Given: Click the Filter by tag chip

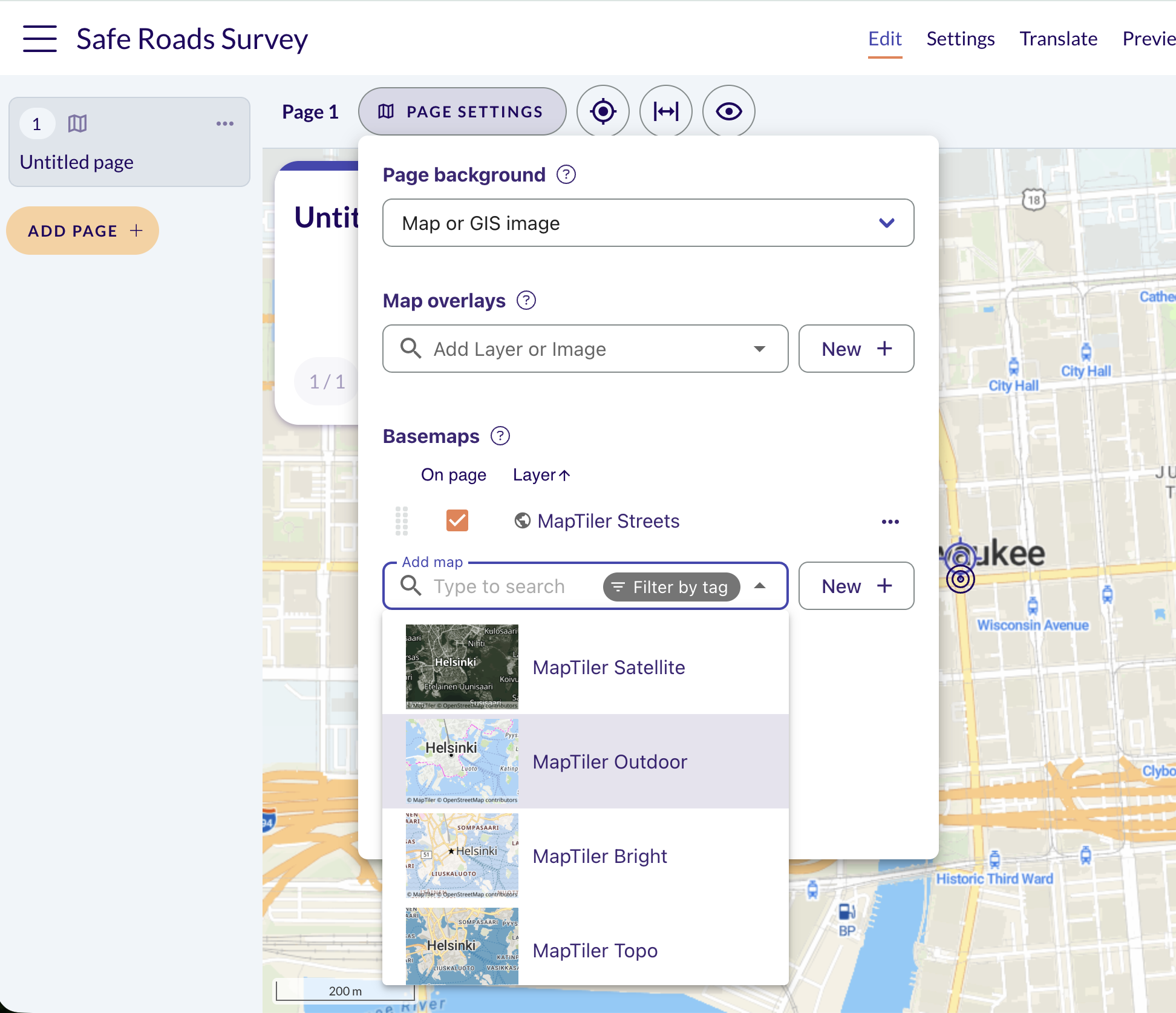Looking at the screenshot, I should coord(671,587).
